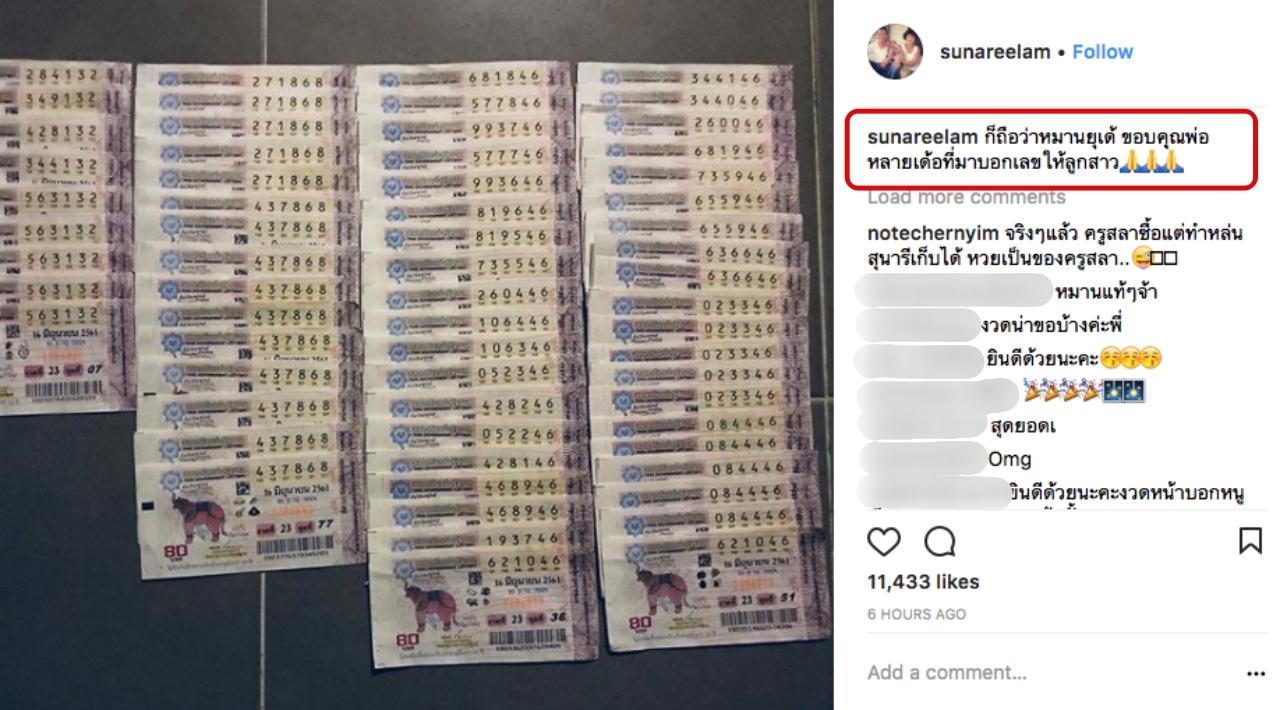1280x710 pixels.
Task: Open the three-dot more options menu
Action: tap(1256, 674)
